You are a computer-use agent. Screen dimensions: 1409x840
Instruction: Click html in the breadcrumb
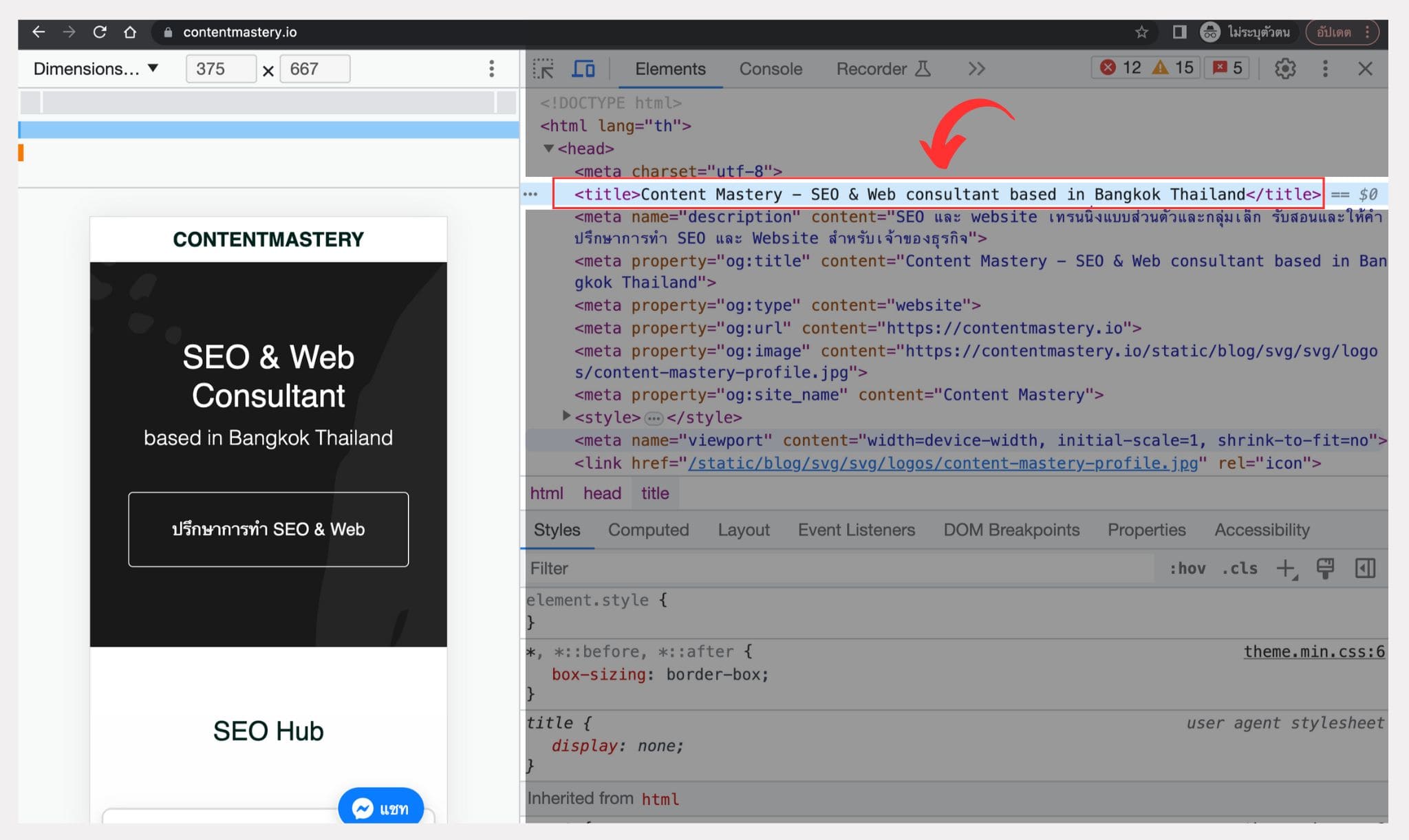pos(546,493)
